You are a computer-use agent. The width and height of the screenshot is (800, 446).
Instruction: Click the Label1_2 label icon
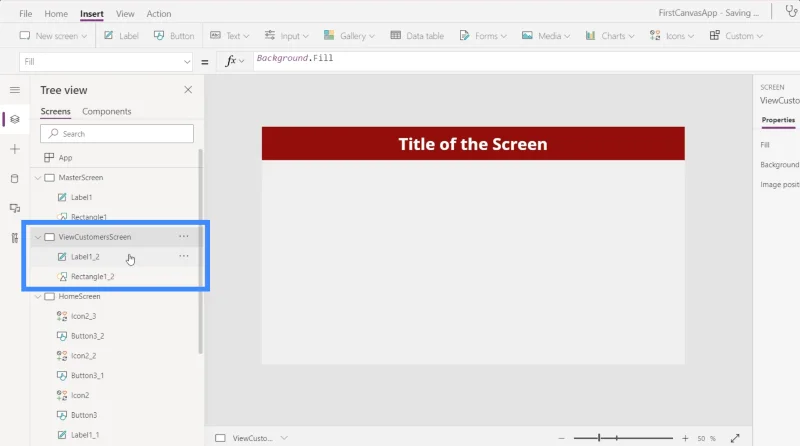[62, 257]
